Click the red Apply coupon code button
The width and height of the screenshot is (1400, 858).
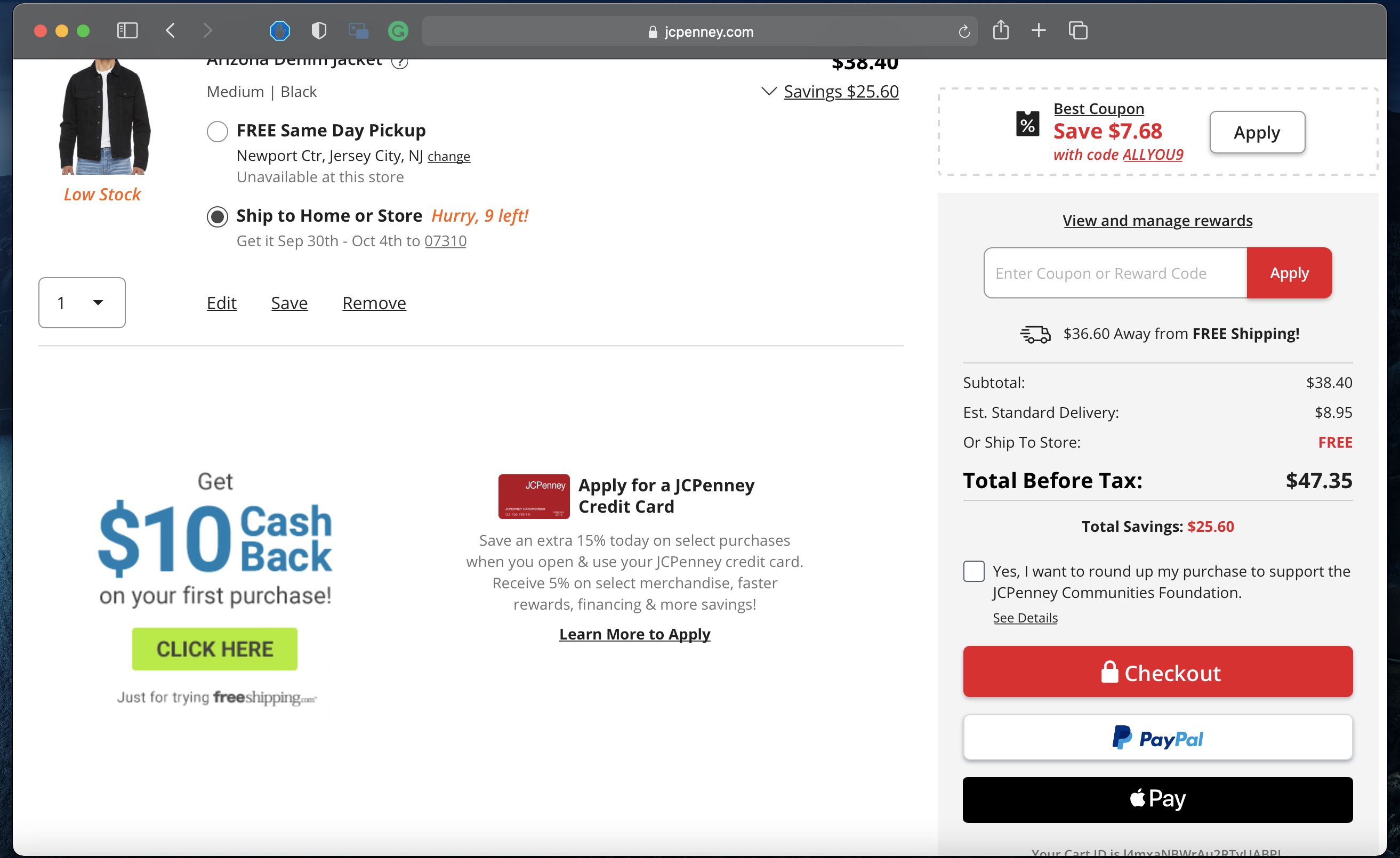coord(1289,273)
